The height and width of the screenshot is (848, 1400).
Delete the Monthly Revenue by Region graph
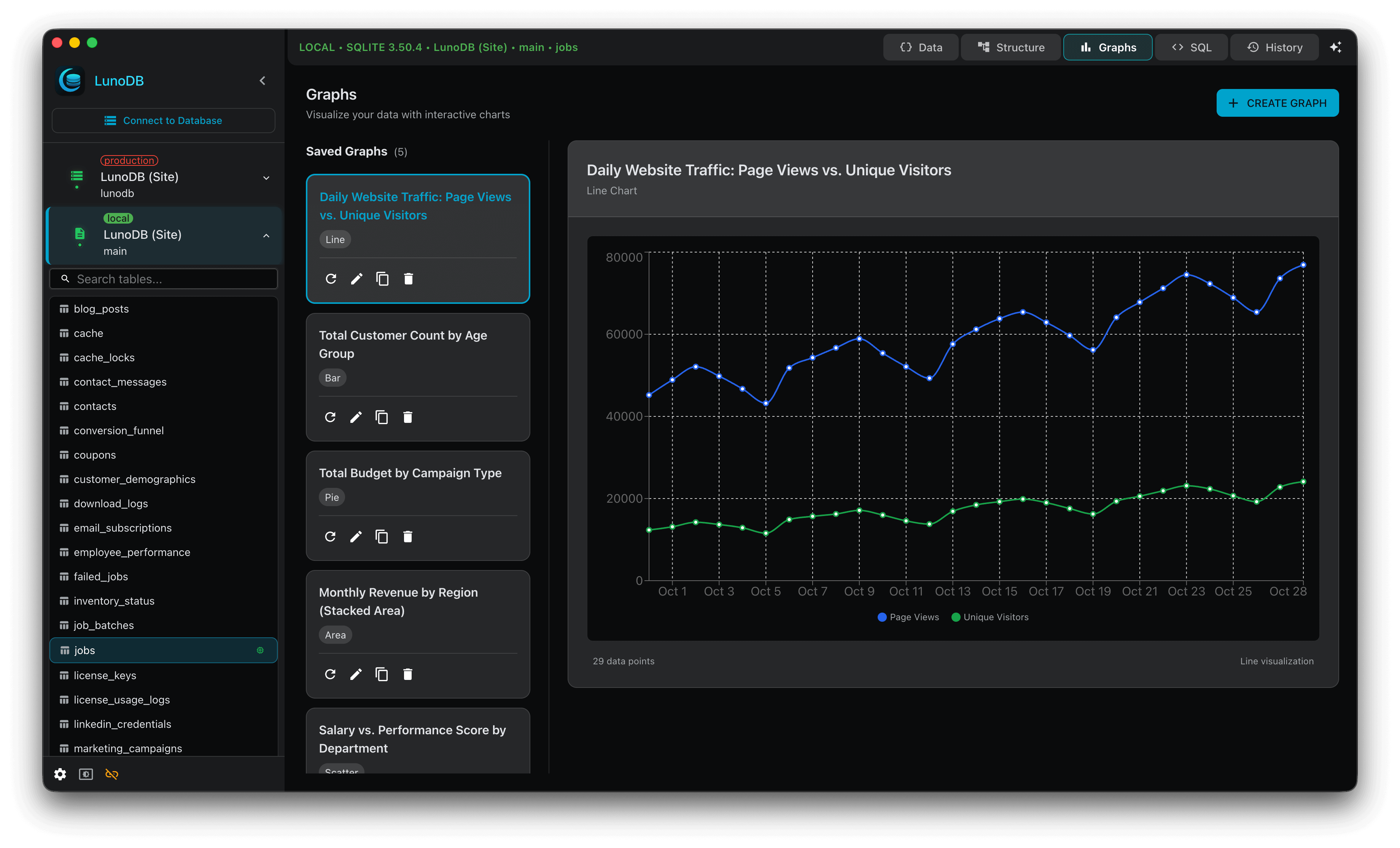pos(407,674)
